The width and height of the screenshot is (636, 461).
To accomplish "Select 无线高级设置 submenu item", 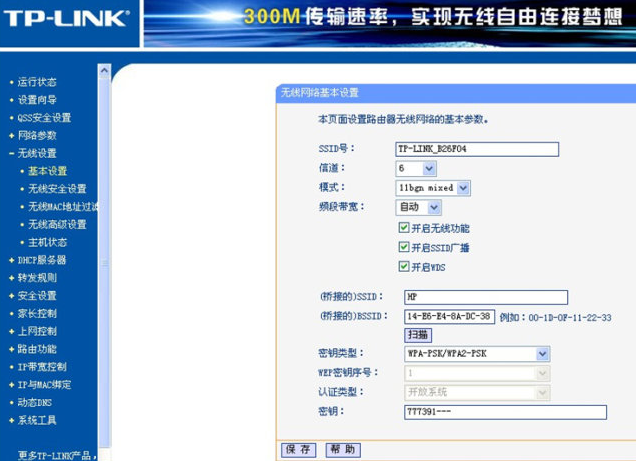I will coord(57,225).
